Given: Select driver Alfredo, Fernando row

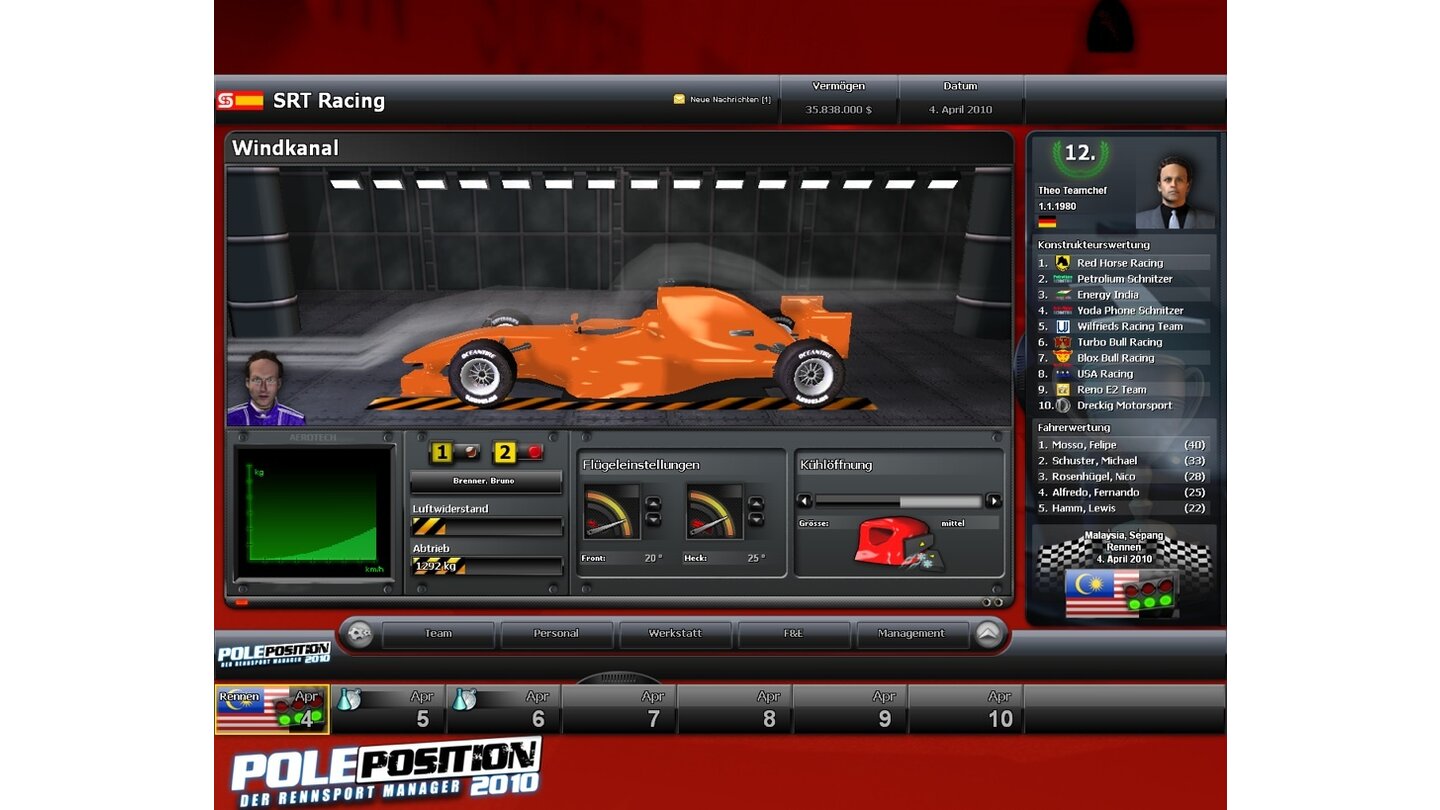Looking at the screenshot, I should pyautogui.click(x=1122, y=493).
